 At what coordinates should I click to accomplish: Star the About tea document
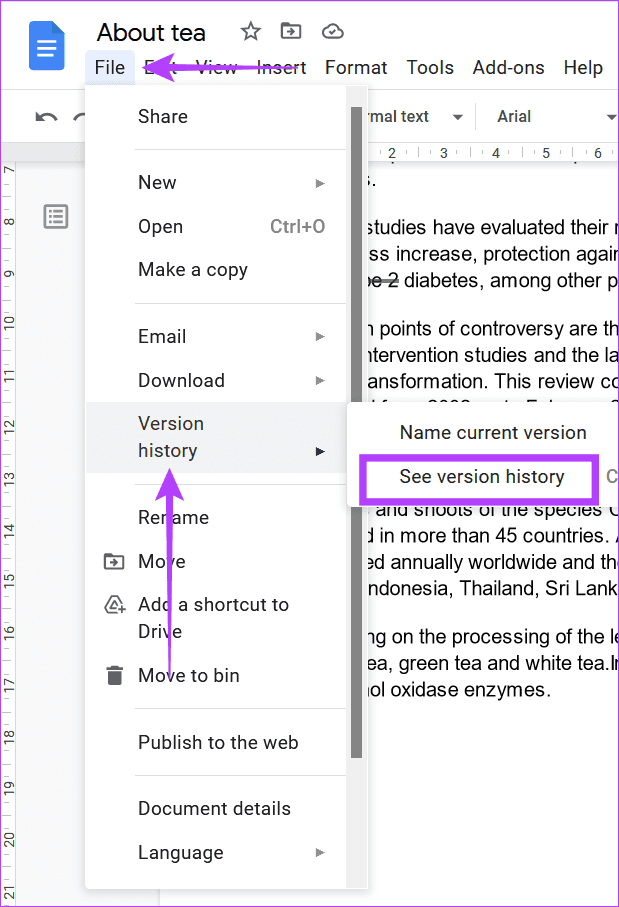pos(250,32)
